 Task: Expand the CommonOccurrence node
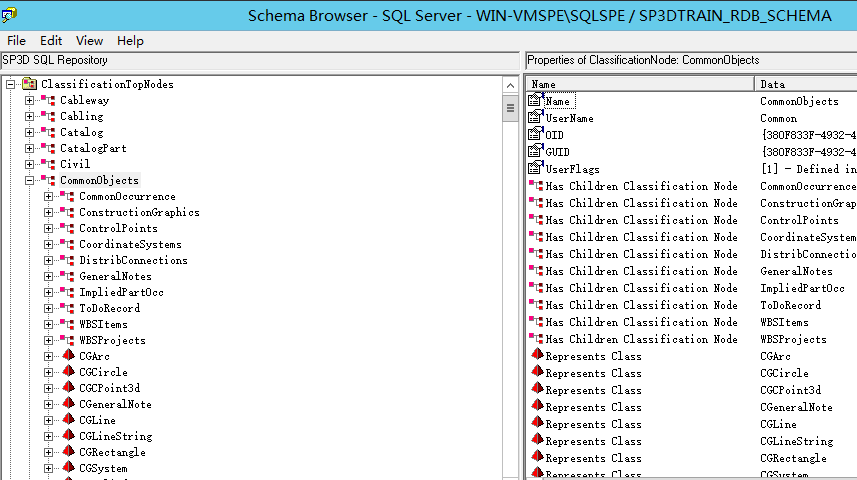(x=49, y=196)
